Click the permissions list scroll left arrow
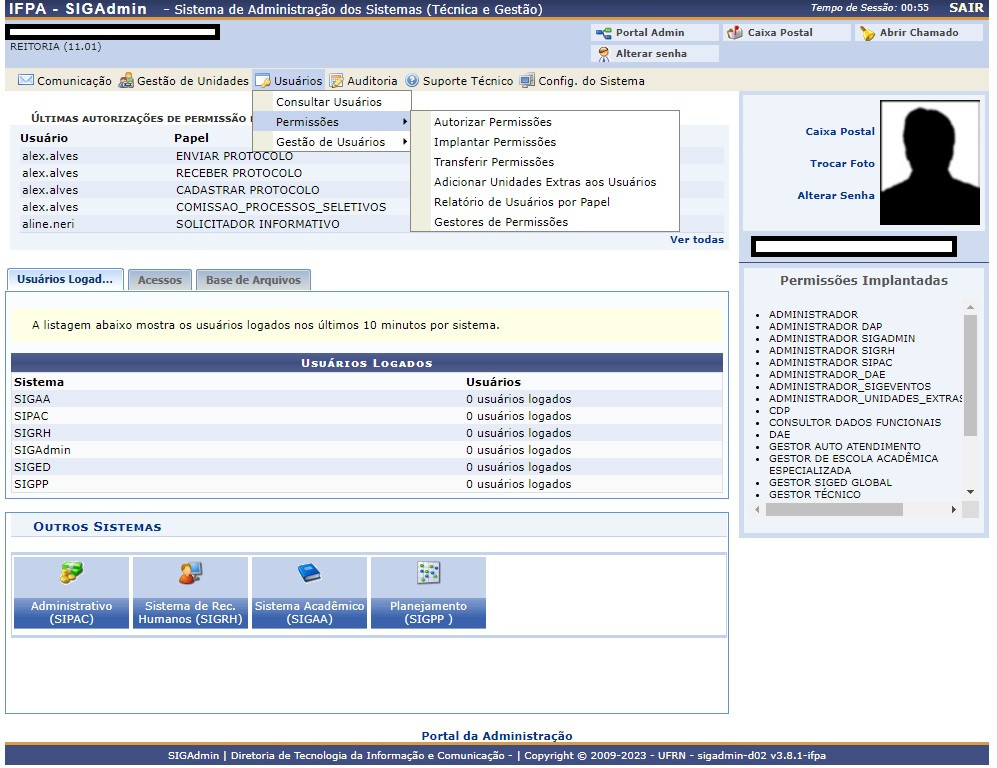The height and width of the screenshot is (768, 997). [757, 509]
